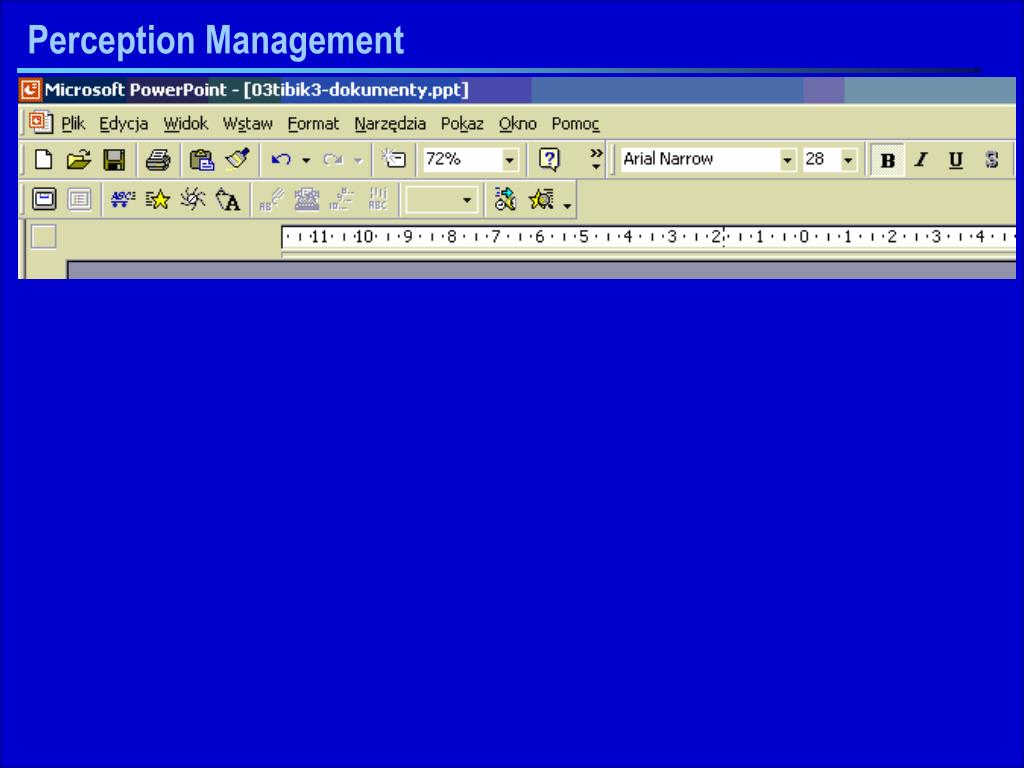This screenshot has width=1024, height=768.
Task: Open the Plik menu
Action: tap(73, 123)
